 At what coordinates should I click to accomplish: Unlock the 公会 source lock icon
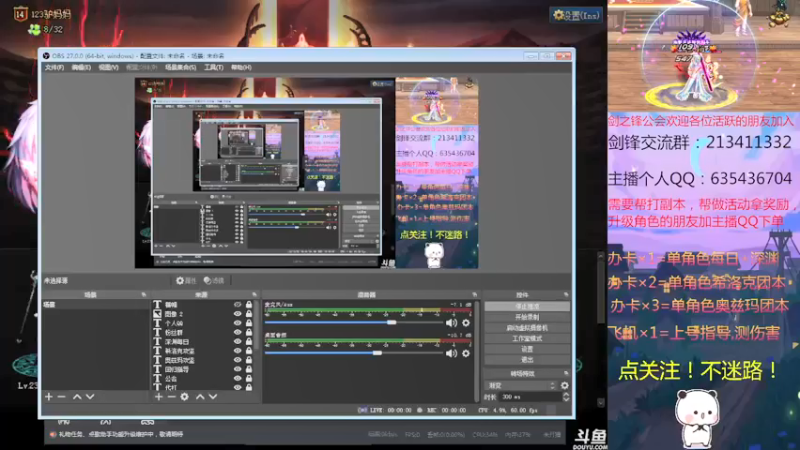pos(249,379)
